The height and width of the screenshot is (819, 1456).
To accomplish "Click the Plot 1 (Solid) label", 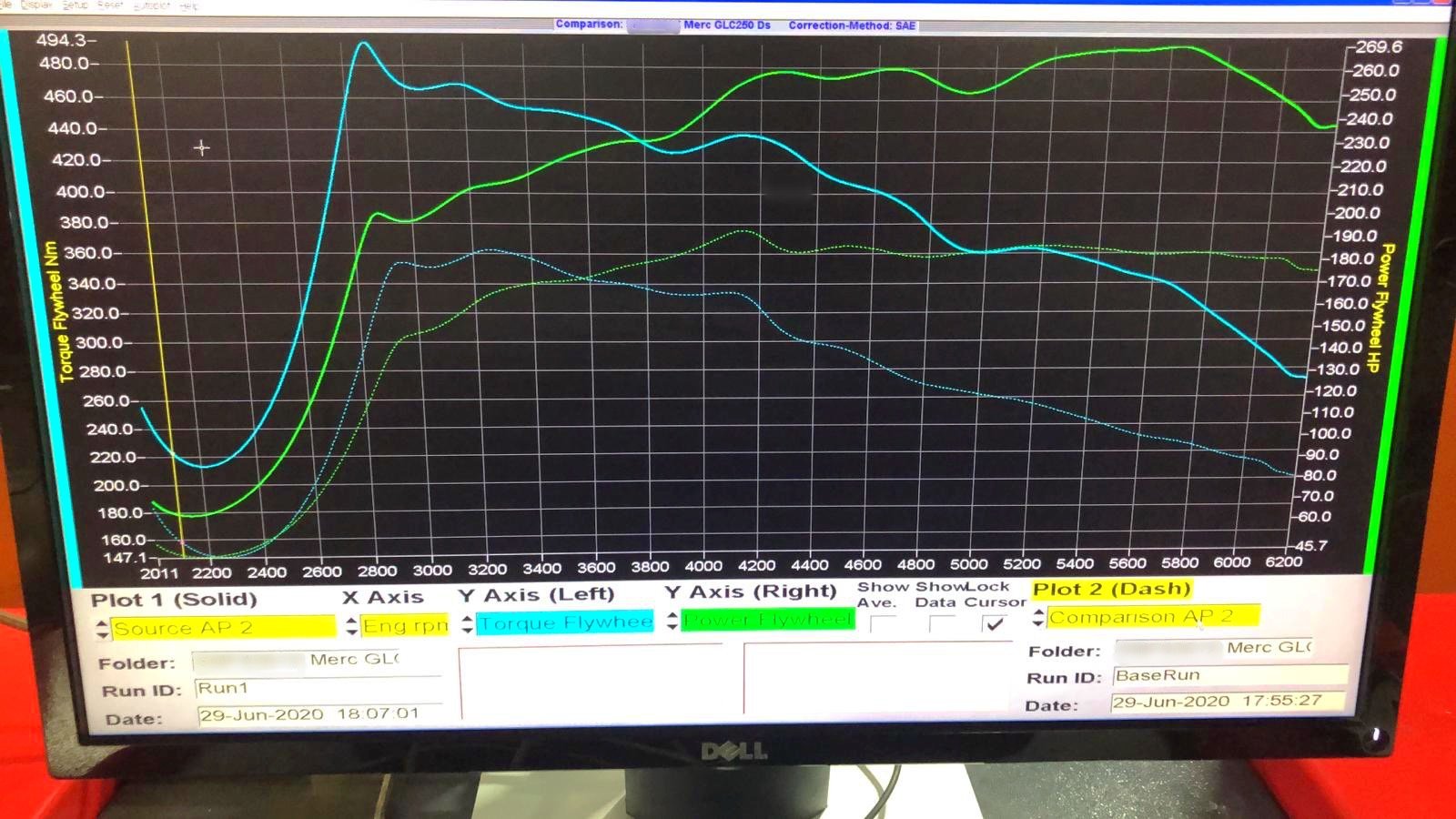I will 174,600.
